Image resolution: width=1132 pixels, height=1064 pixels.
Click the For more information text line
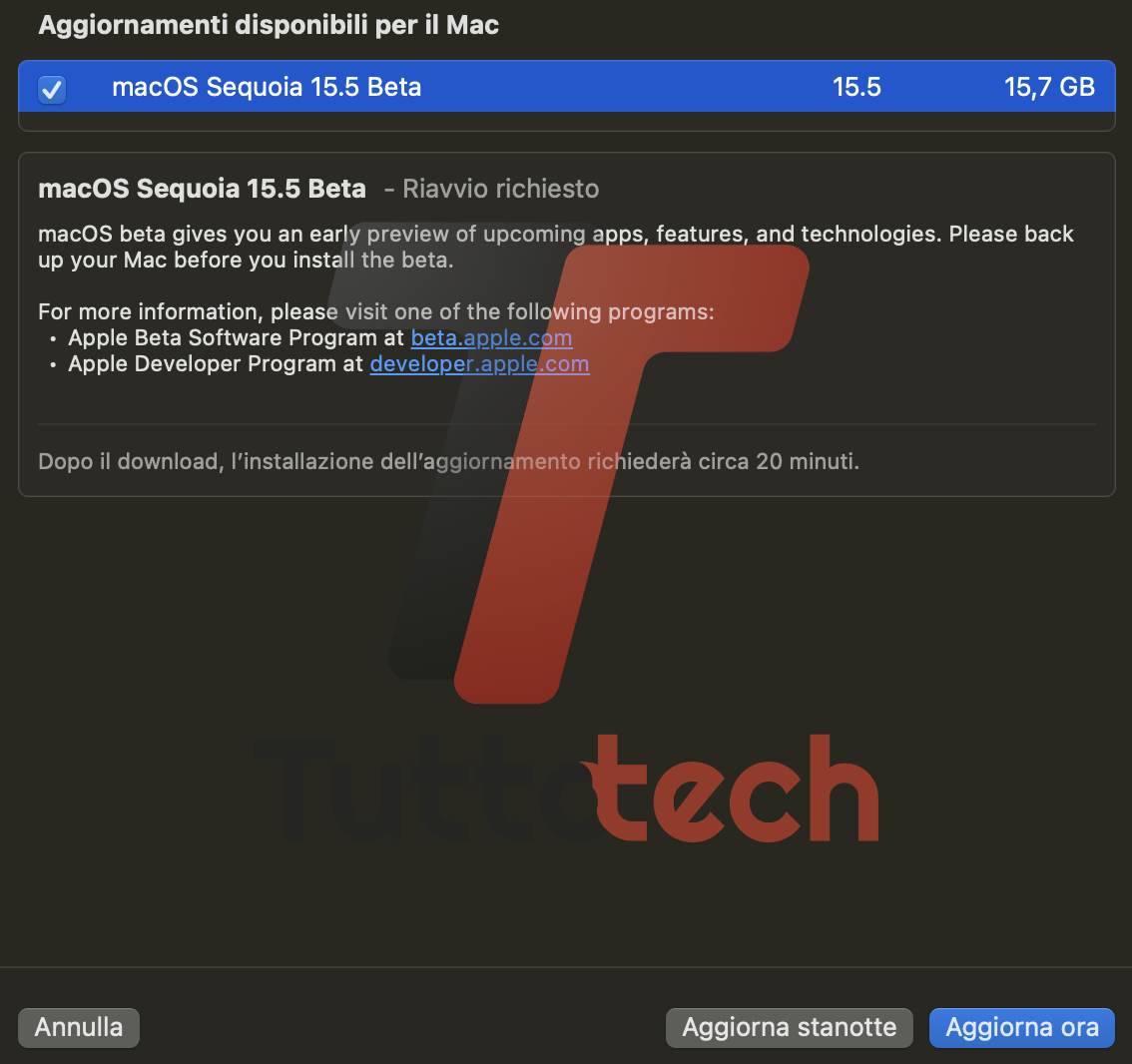[x=376, y=311]
